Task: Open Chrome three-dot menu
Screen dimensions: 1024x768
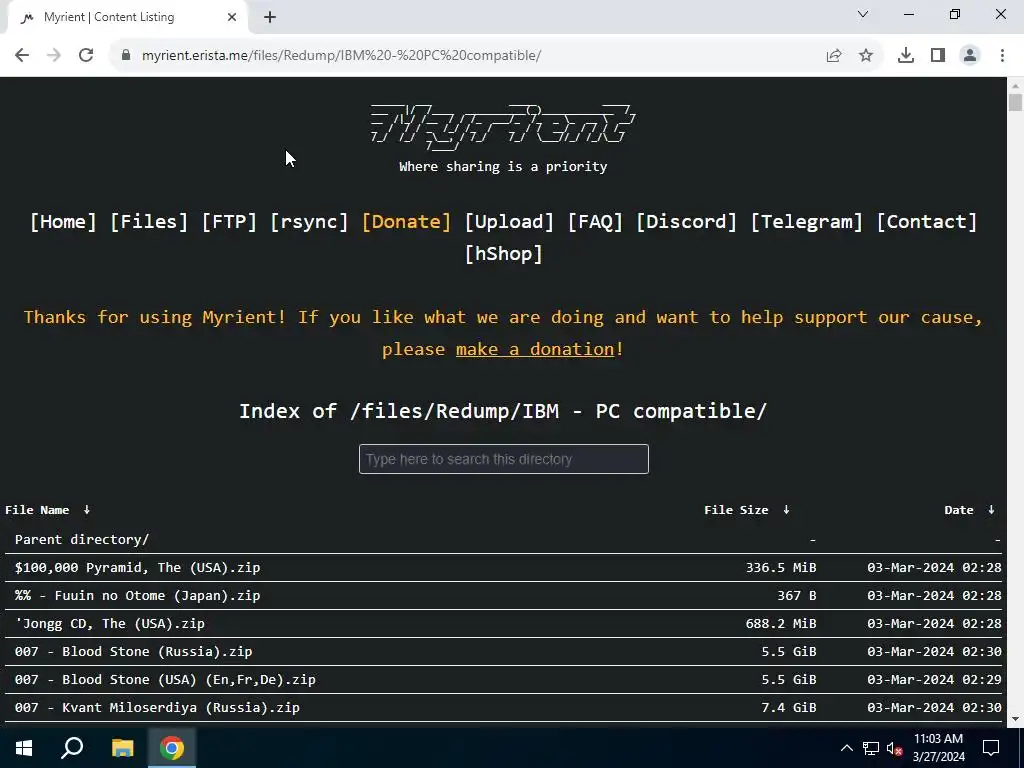Action: click(x=1002, y=56)
